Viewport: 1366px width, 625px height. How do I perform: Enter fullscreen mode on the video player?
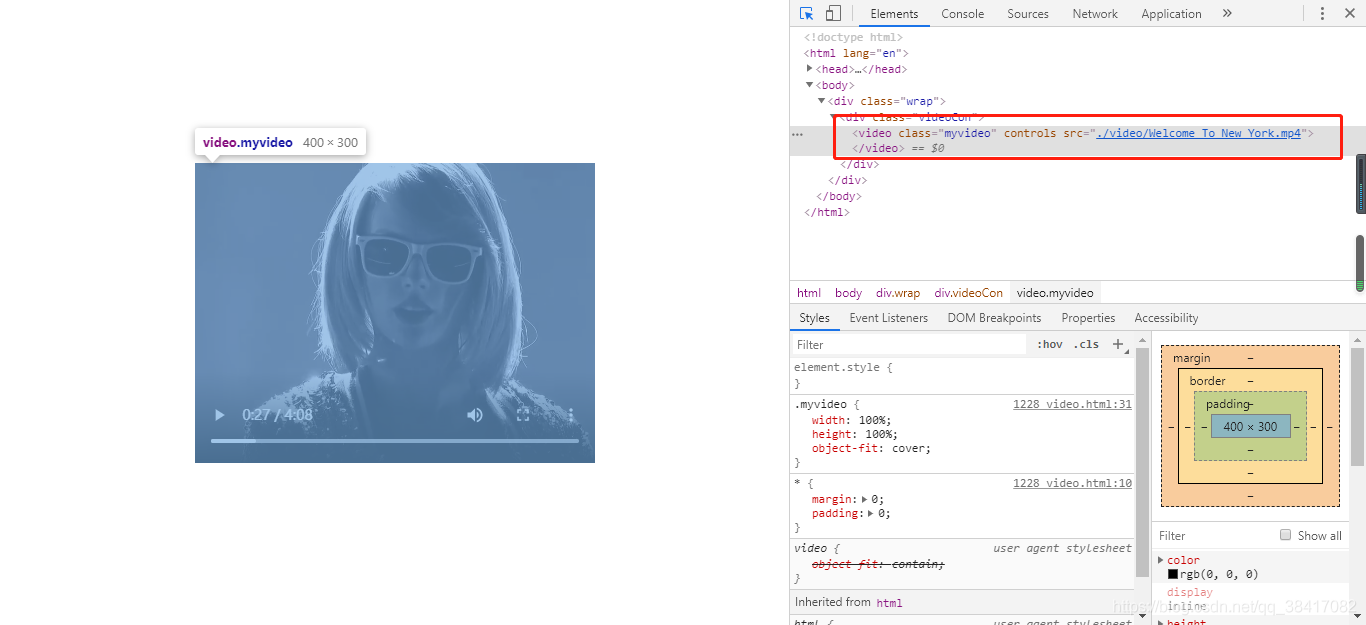coord(523,415)
